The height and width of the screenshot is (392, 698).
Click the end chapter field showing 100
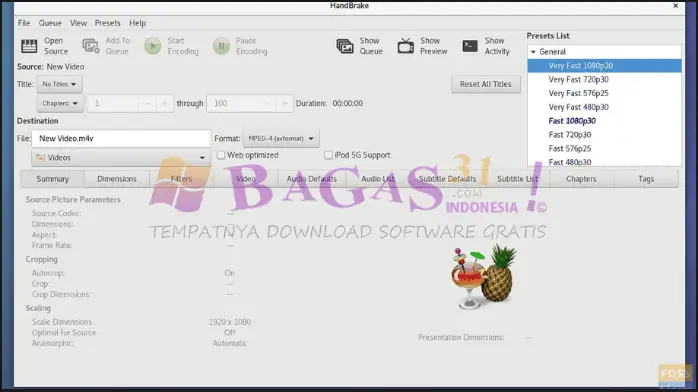(x=232, y=104)
